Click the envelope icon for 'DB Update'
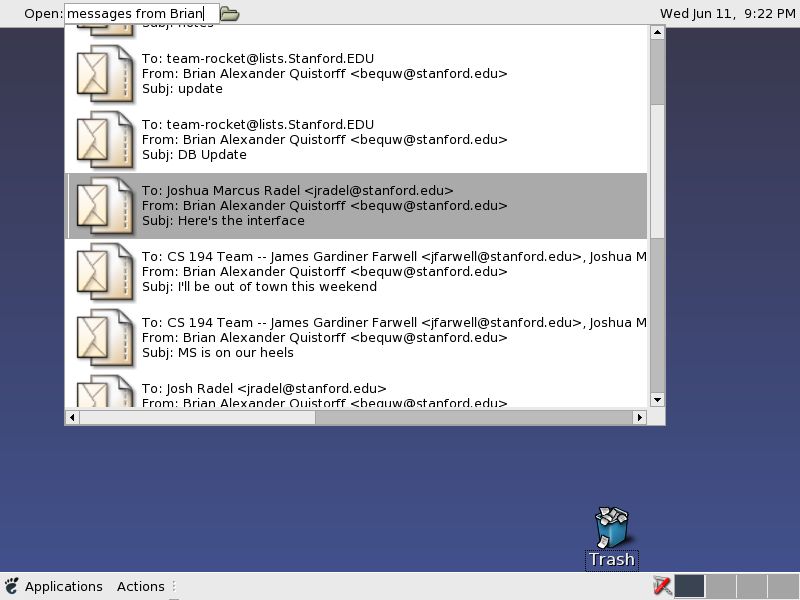The height and width of the screenshot is (600, 800). point(105,140)
